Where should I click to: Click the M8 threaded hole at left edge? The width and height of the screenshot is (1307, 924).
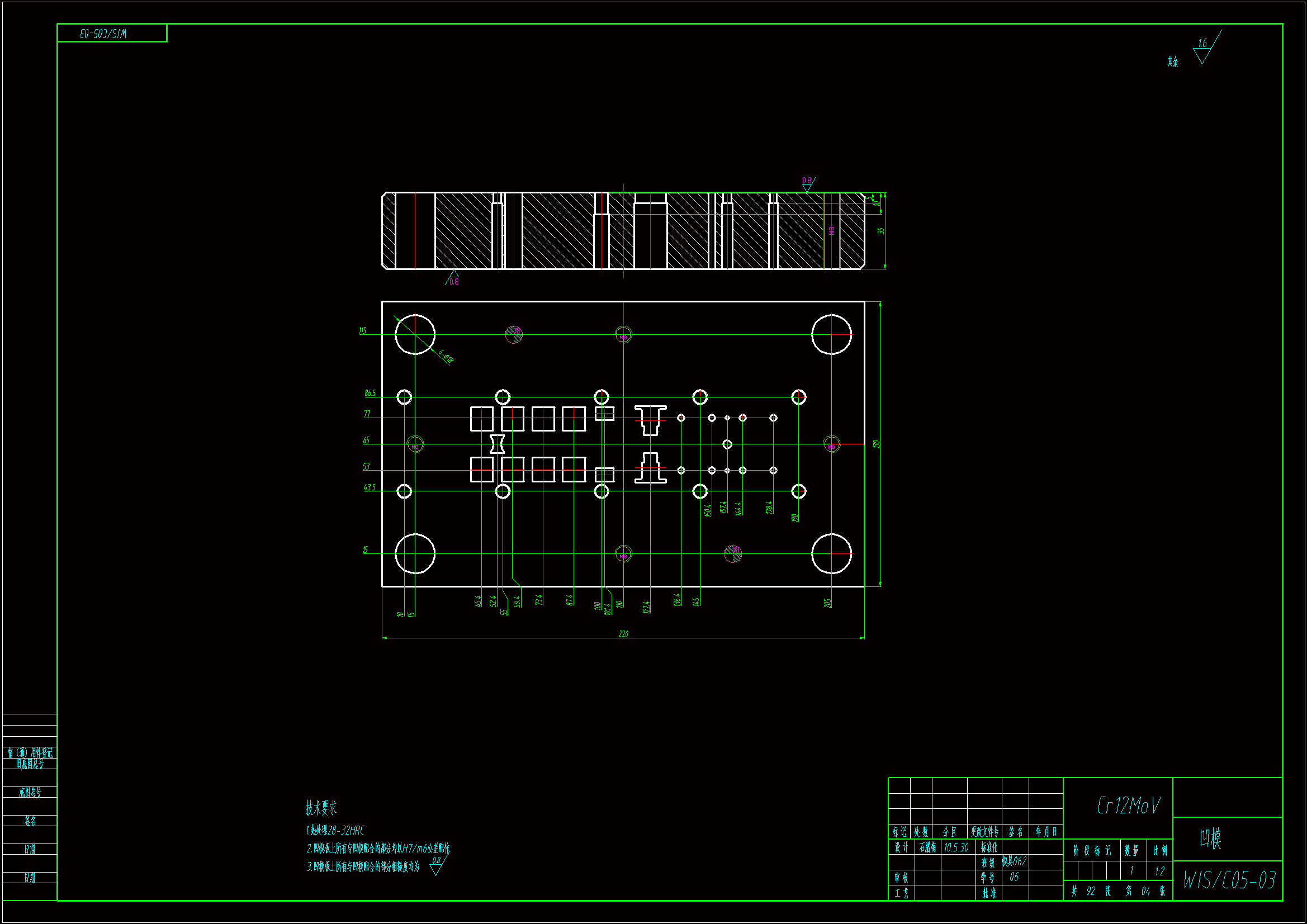point(415,444)
